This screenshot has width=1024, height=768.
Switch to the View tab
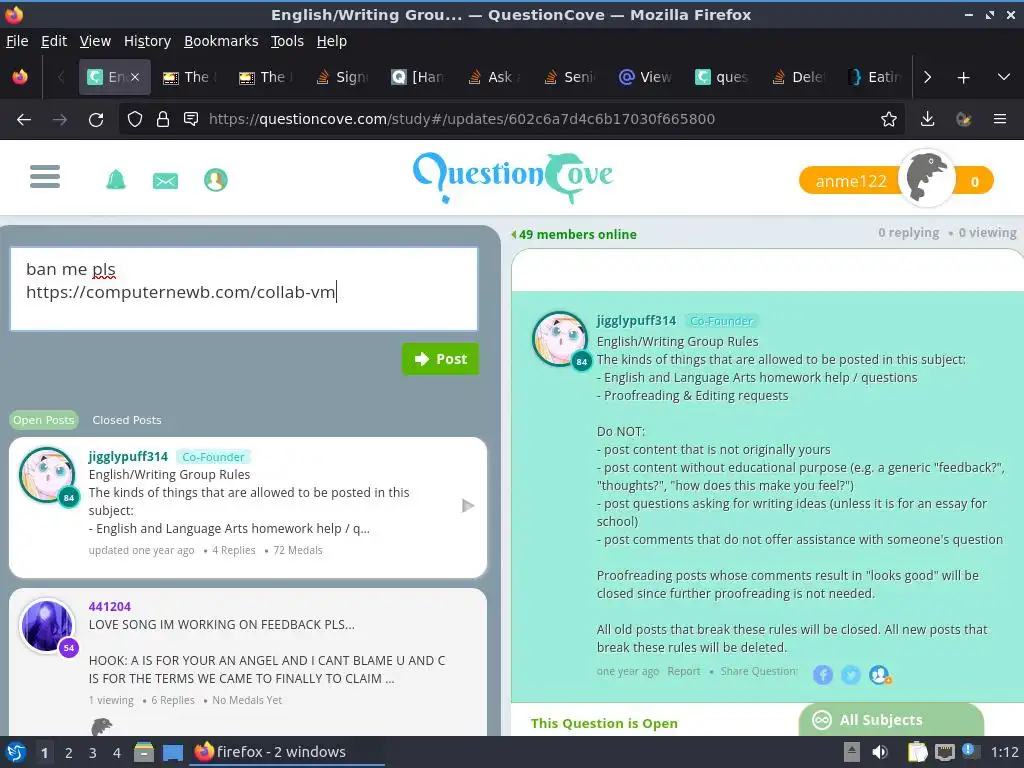(x=647, y=77)
